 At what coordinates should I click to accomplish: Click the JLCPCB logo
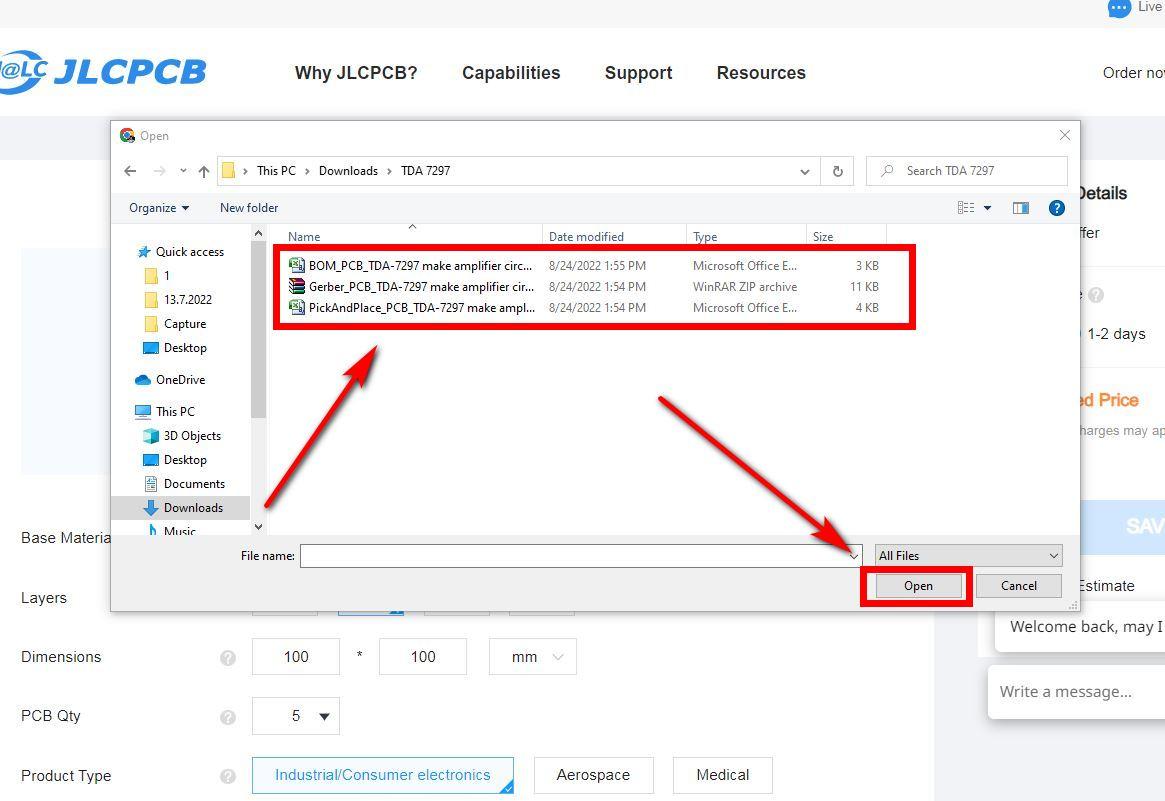[x=103, y=72]
